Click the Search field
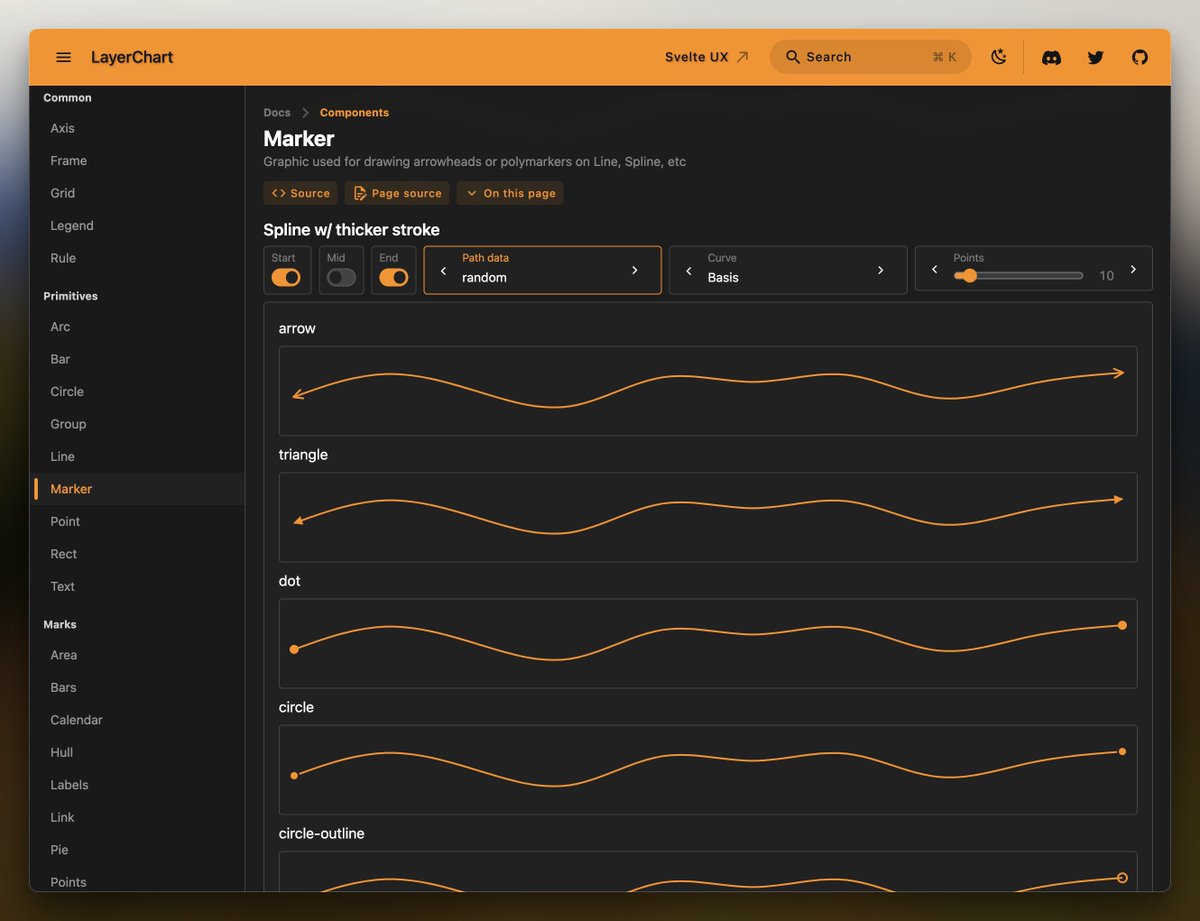Viewport: 1200px width, 921px height. 870,57
